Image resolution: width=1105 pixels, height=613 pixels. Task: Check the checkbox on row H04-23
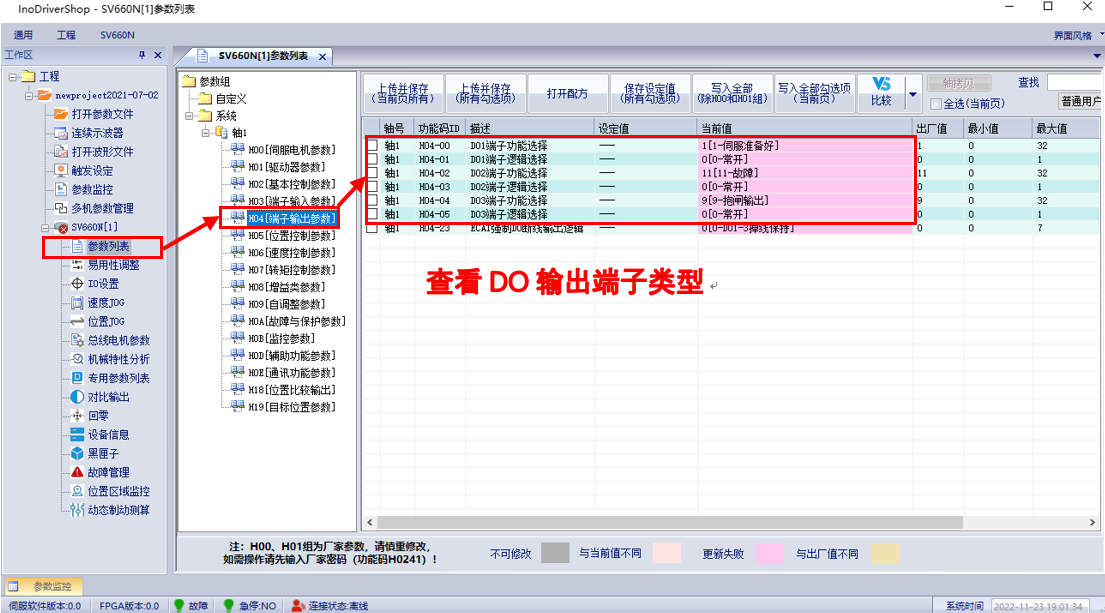click(371, 227)
